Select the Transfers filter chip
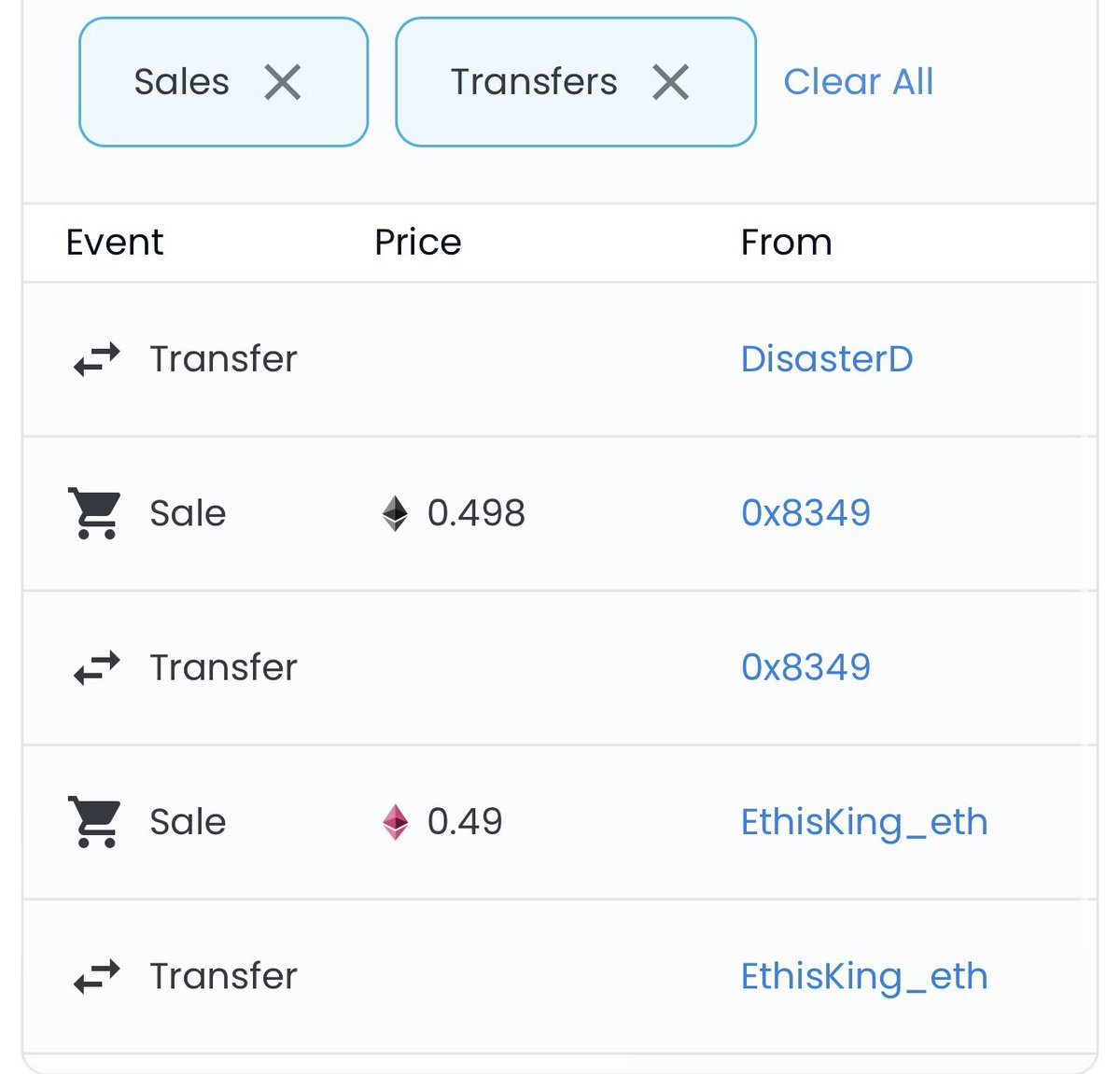 pyautogui.click(x=576, y=82)
